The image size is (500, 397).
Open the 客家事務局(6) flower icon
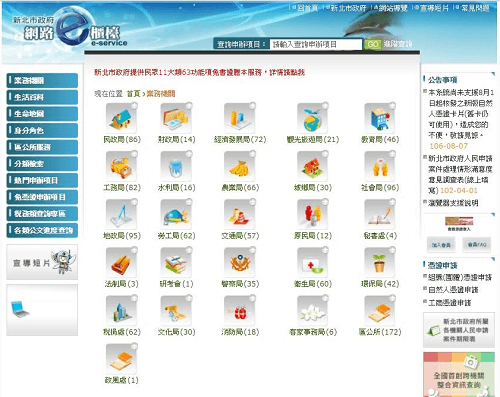(x=313, y=311)
